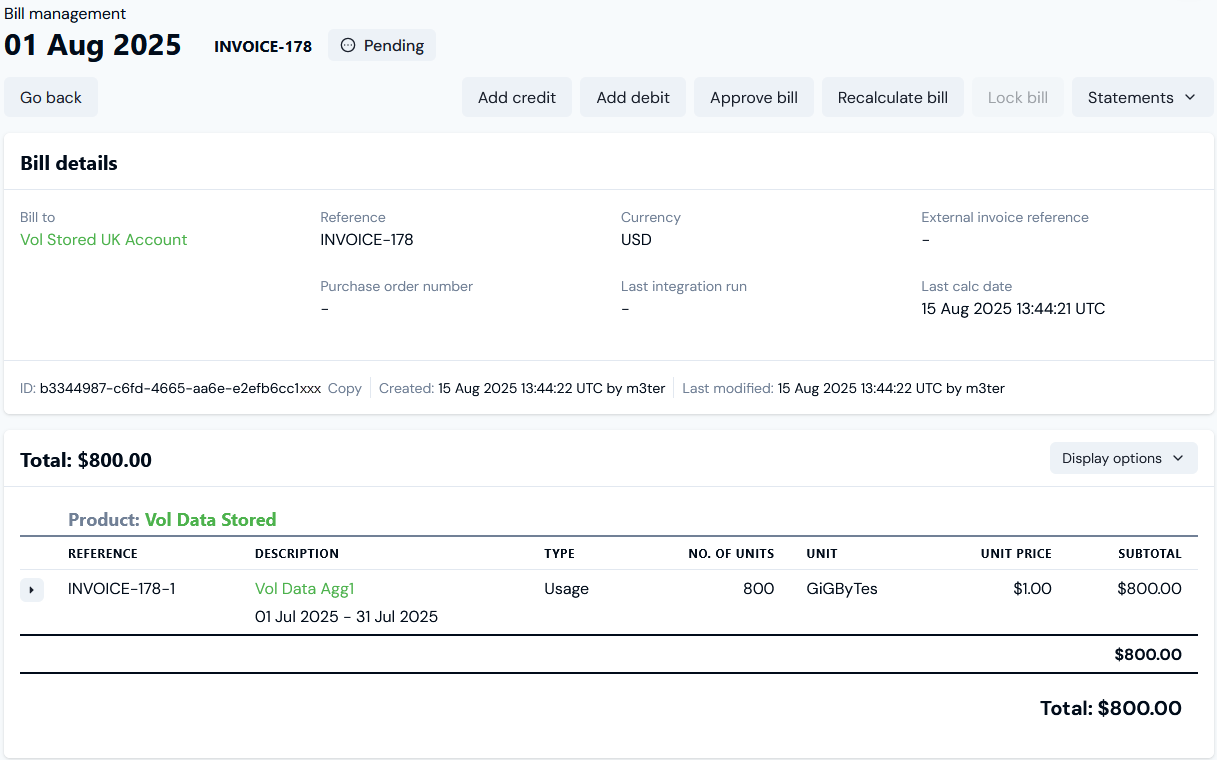
Task: Click the NO. OF UNITS column header
Action: tap(731, 554)
